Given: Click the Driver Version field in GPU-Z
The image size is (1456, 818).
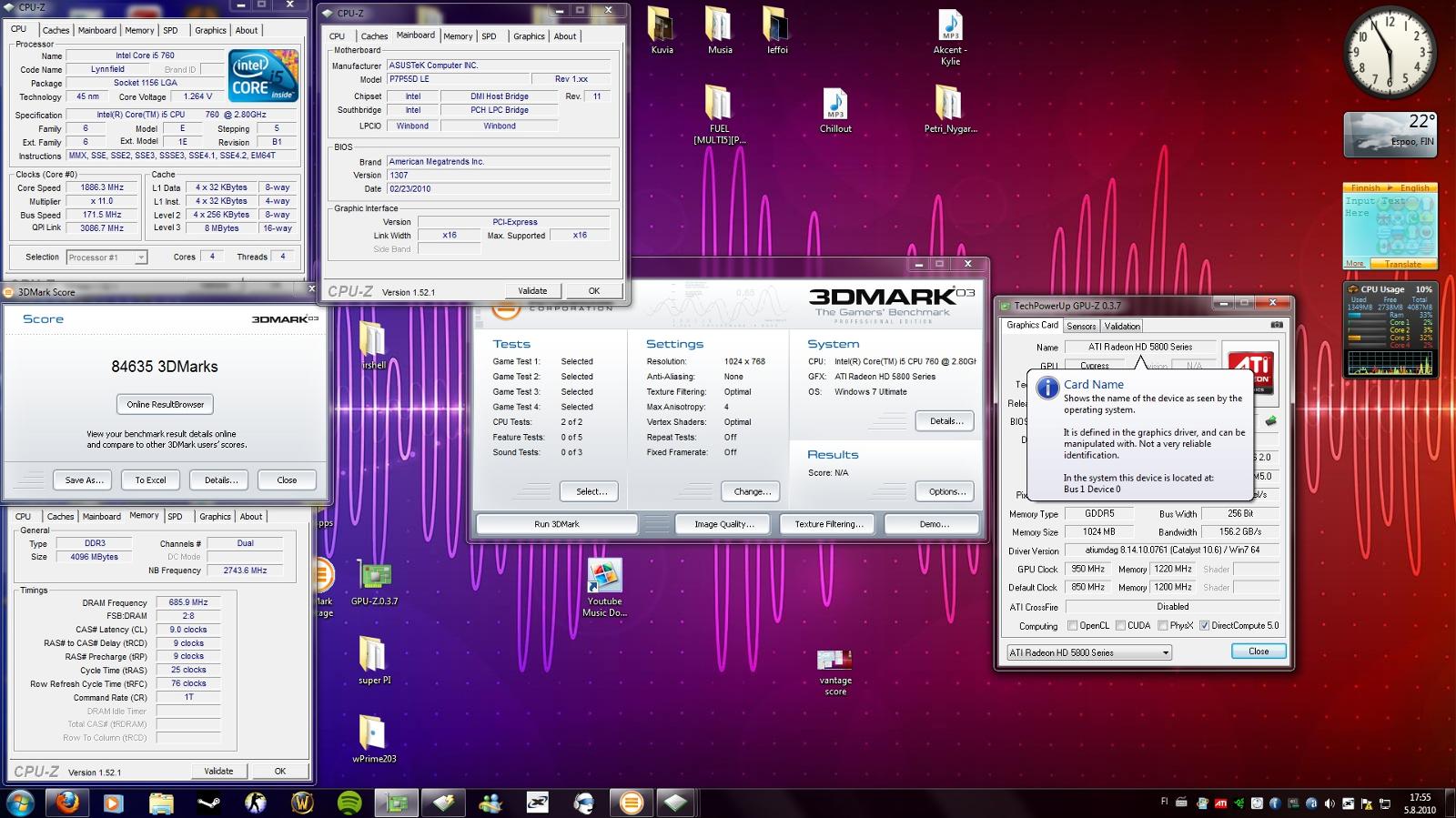Looking at the screenshot, I should point(1172,550).
